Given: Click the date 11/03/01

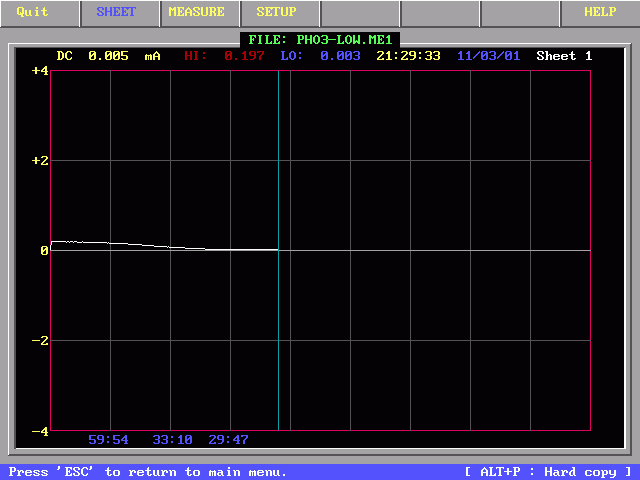Looking at the screenshot, I should coord(488,56).
